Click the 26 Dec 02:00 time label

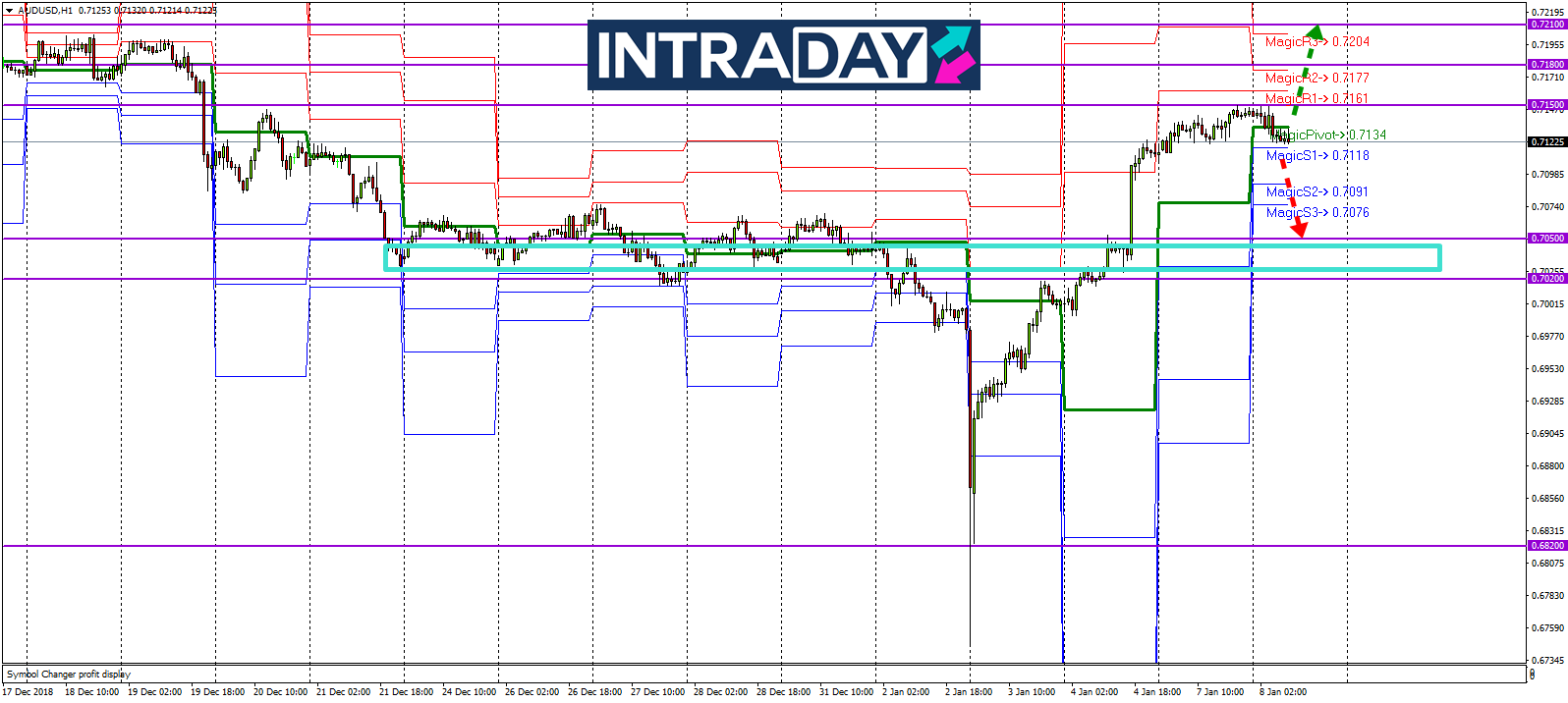coord(532,692)
